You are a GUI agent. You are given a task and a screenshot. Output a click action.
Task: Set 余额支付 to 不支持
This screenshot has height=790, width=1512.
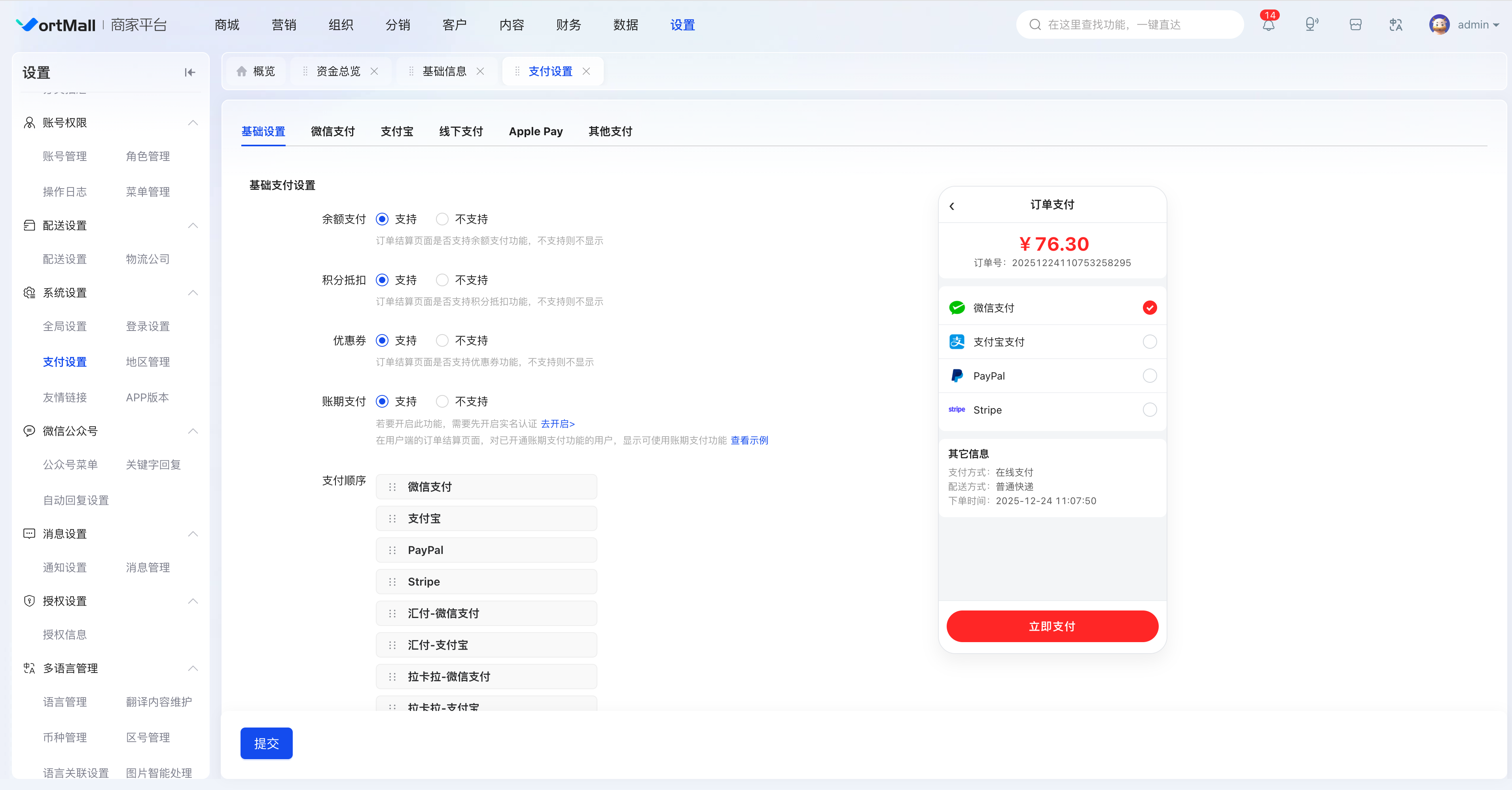[x=442, y=219]
